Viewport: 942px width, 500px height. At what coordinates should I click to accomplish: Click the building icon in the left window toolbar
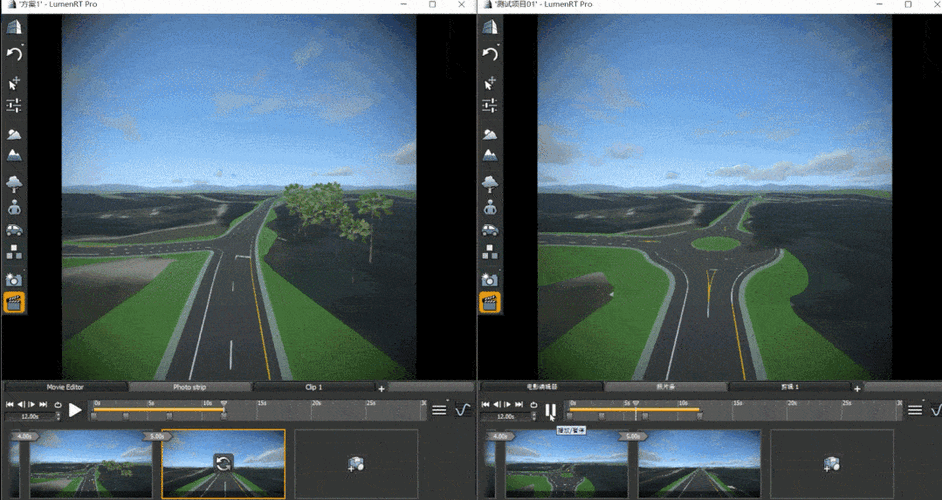click(14, 27)
